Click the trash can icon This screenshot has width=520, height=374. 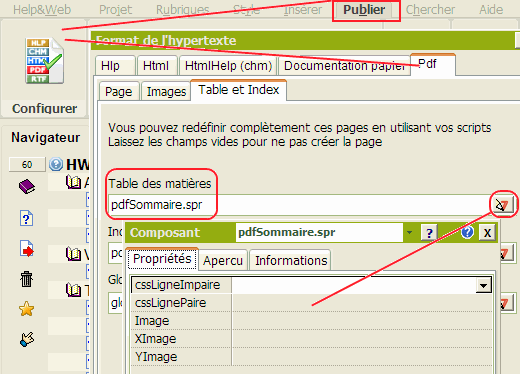(26, 279)
